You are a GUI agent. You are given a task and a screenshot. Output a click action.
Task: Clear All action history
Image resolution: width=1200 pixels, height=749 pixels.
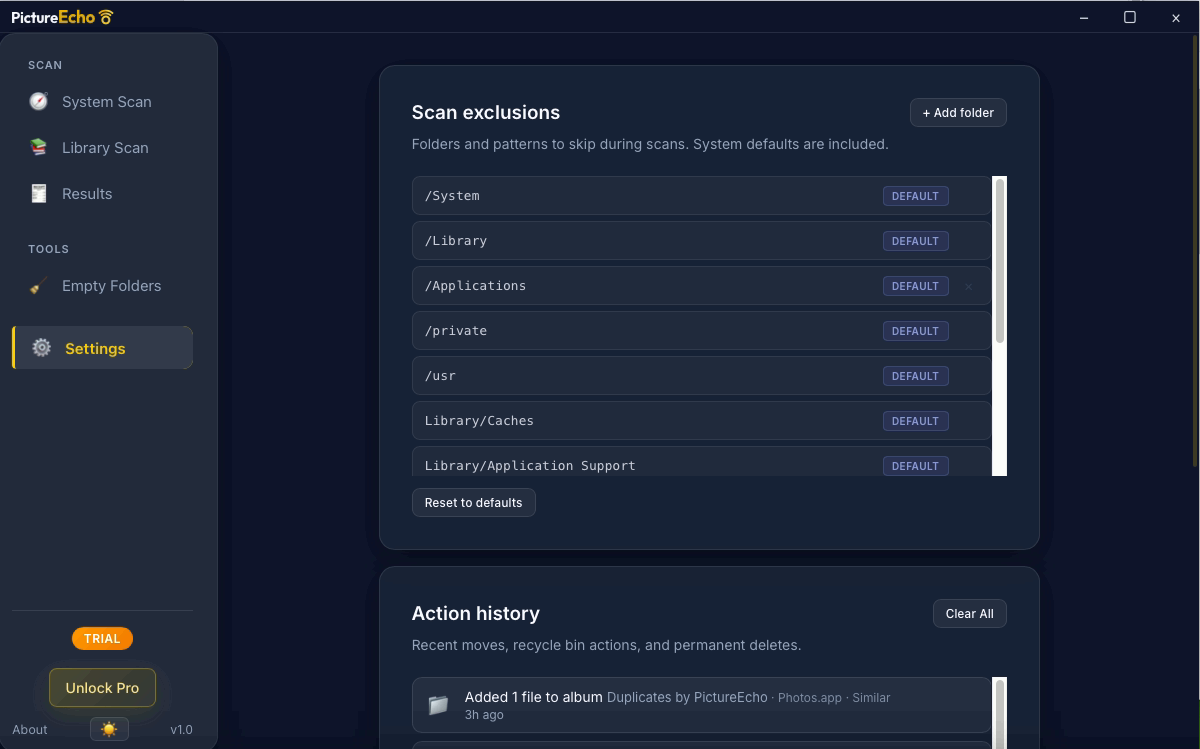coord(969,614)
